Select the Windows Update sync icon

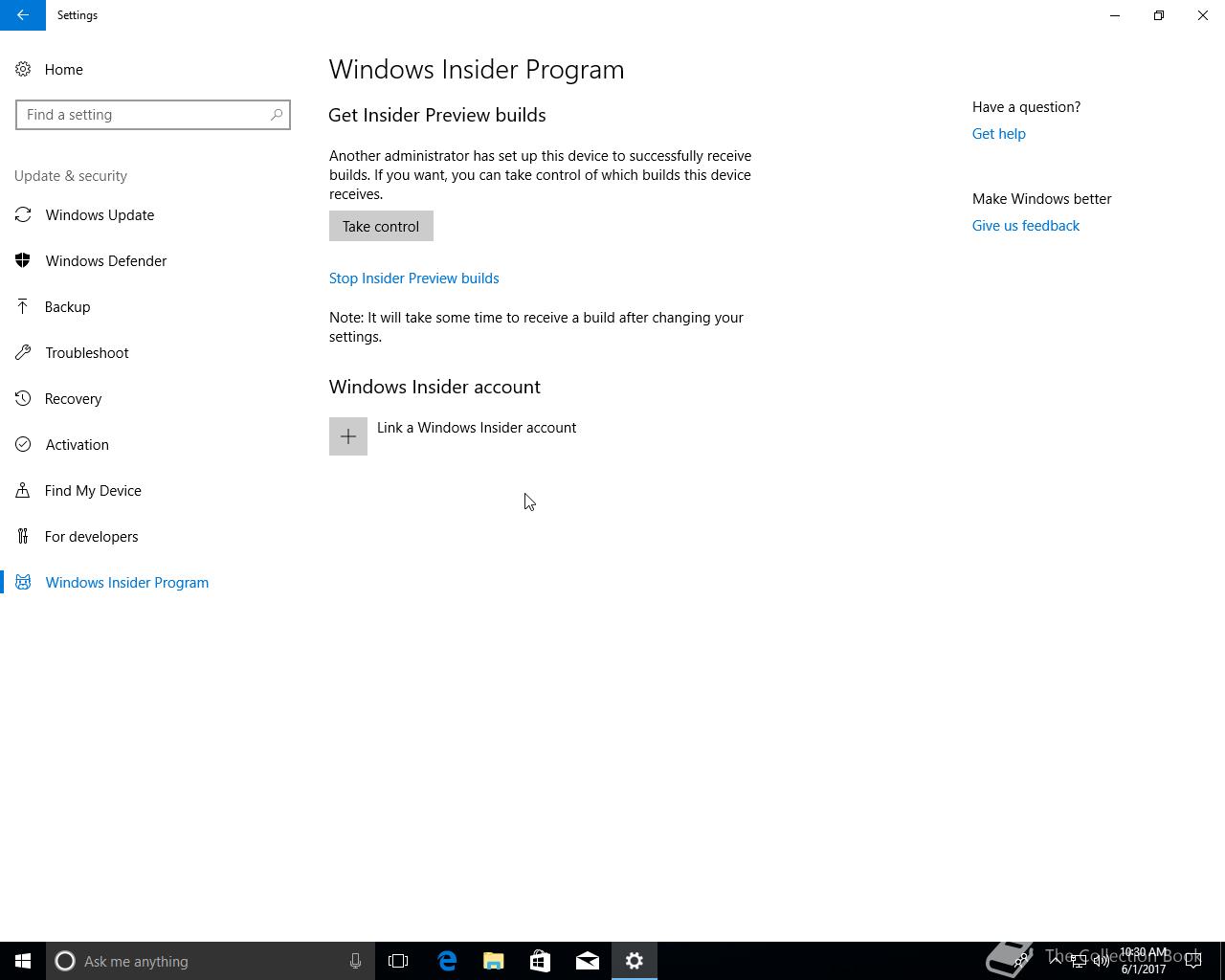tap(23, 215)
